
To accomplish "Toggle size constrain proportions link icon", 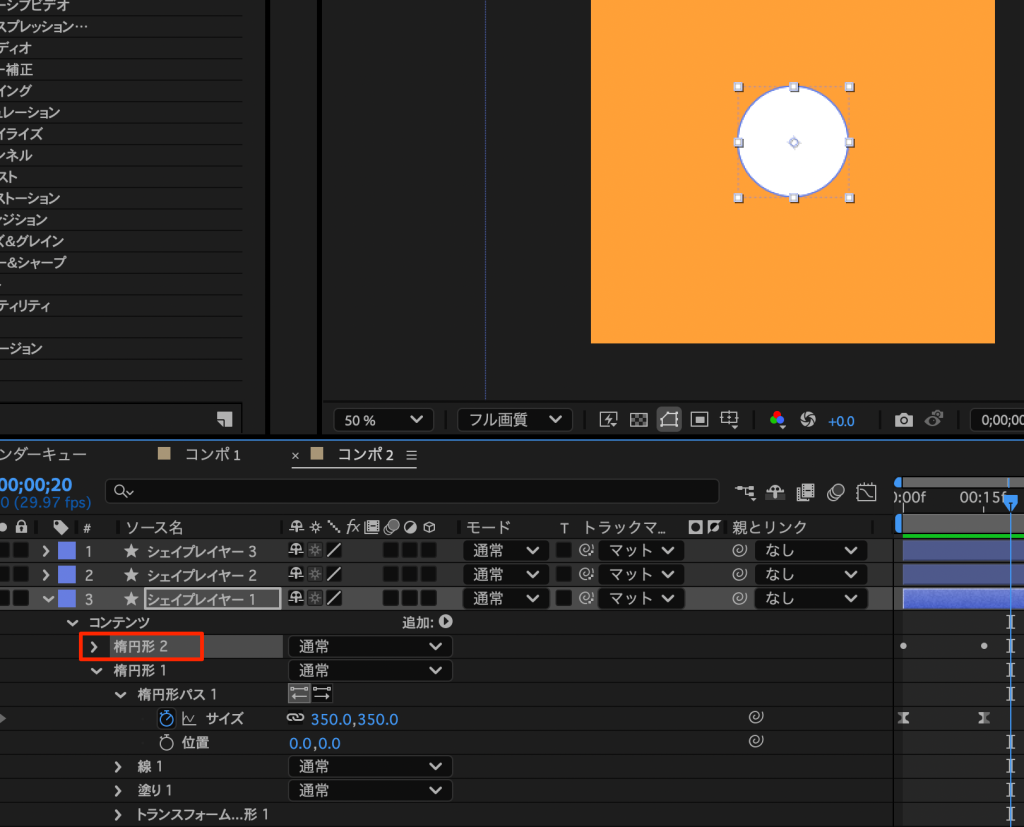I will point(295,718).
